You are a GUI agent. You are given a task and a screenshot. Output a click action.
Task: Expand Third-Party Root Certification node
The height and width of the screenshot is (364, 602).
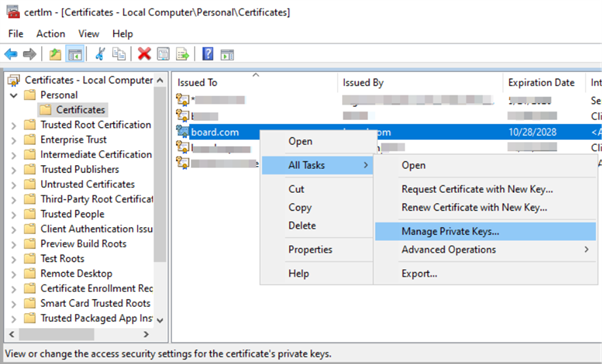14,200
